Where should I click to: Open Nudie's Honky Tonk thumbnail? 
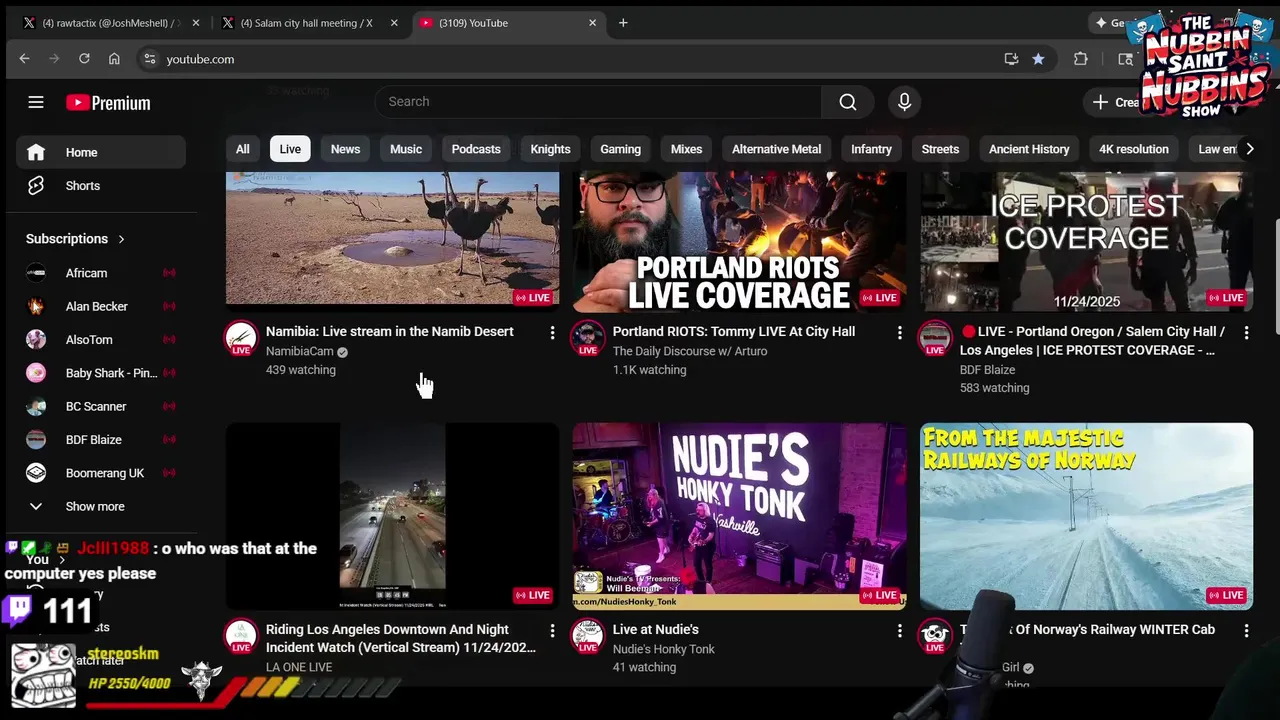tap(739, 516)
